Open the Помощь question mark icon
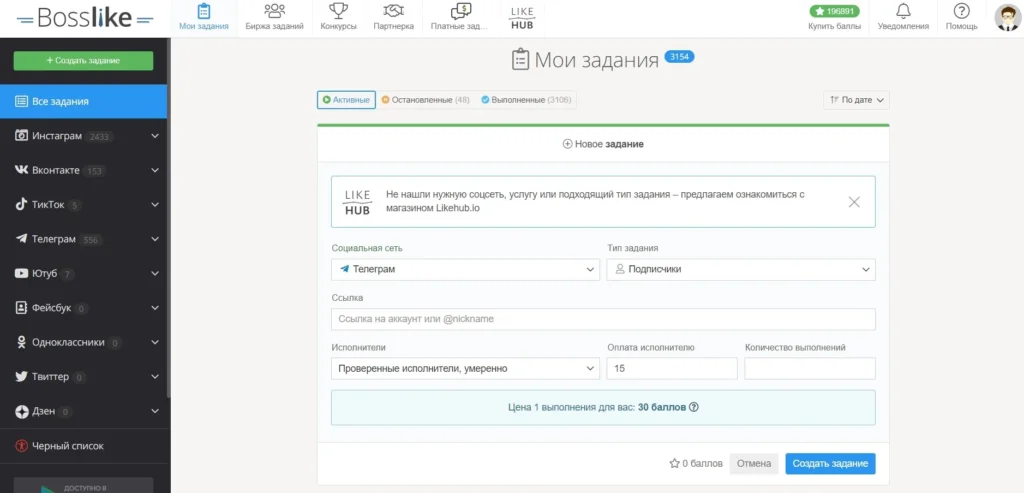 [961, 11]
